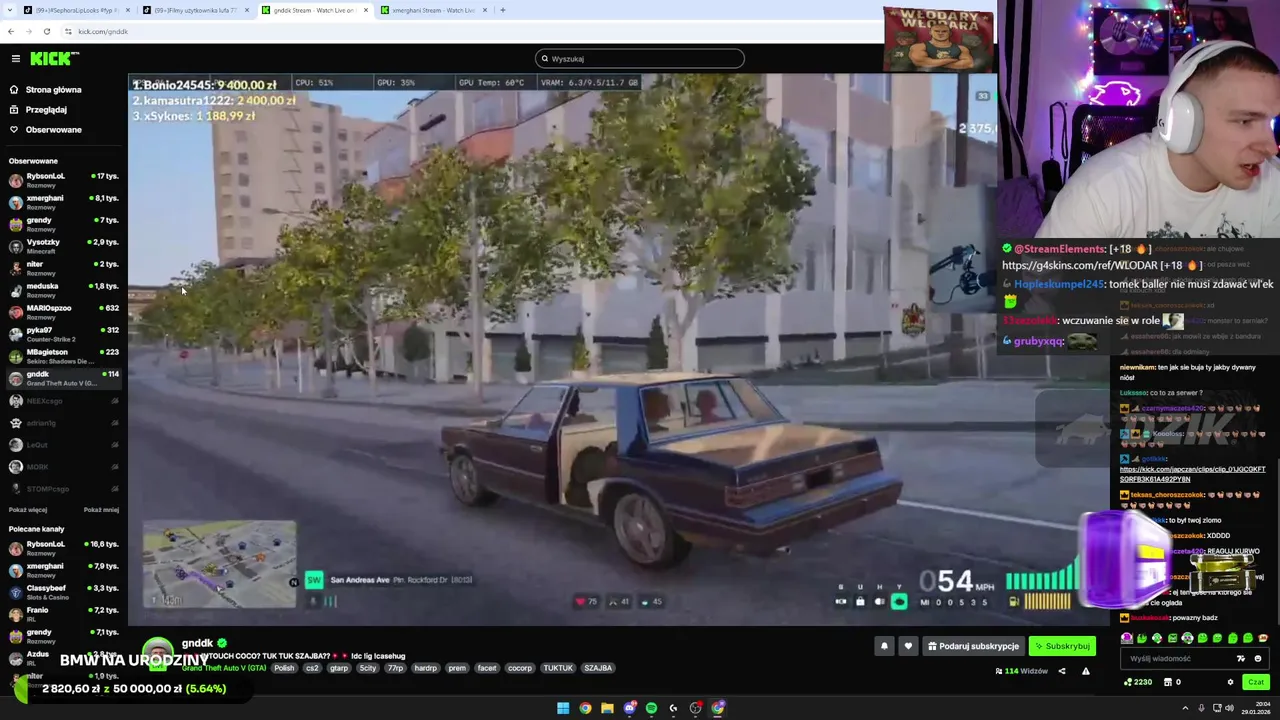
Task: Open pyka97 Counter-Strike 2 channel
Action: [63, 334]
